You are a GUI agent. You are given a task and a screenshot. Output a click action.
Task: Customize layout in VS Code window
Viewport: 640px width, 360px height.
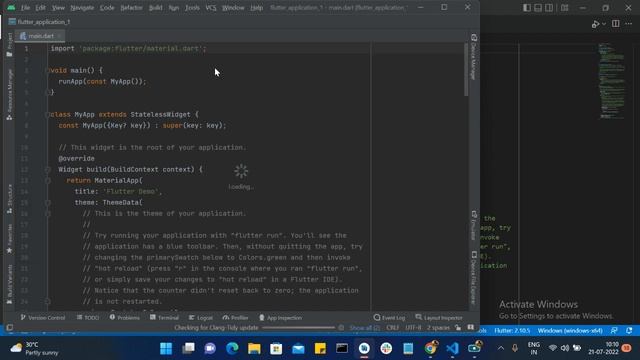coord(564,8)
